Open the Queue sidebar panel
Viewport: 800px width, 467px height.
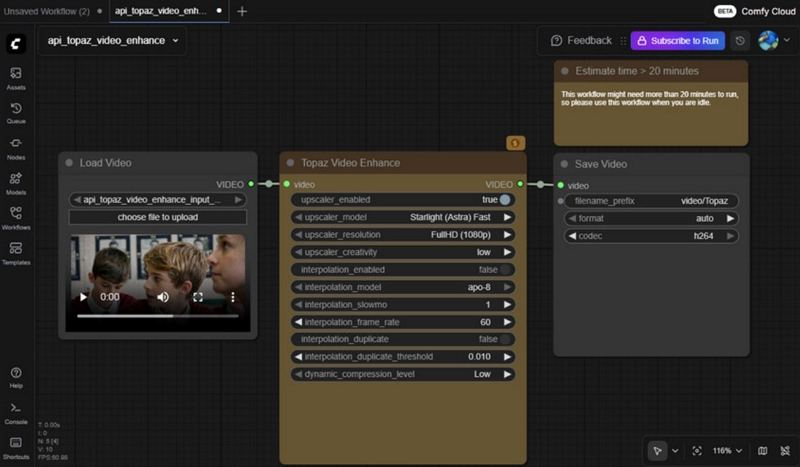16,113
